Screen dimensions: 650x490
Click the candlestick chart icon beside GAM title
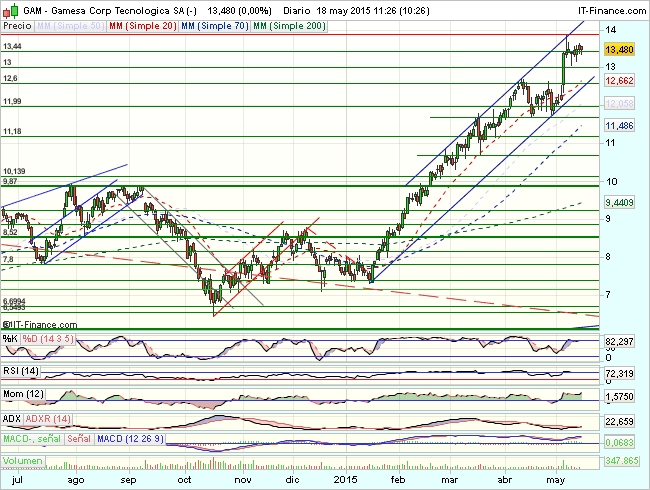pos(10,10)
